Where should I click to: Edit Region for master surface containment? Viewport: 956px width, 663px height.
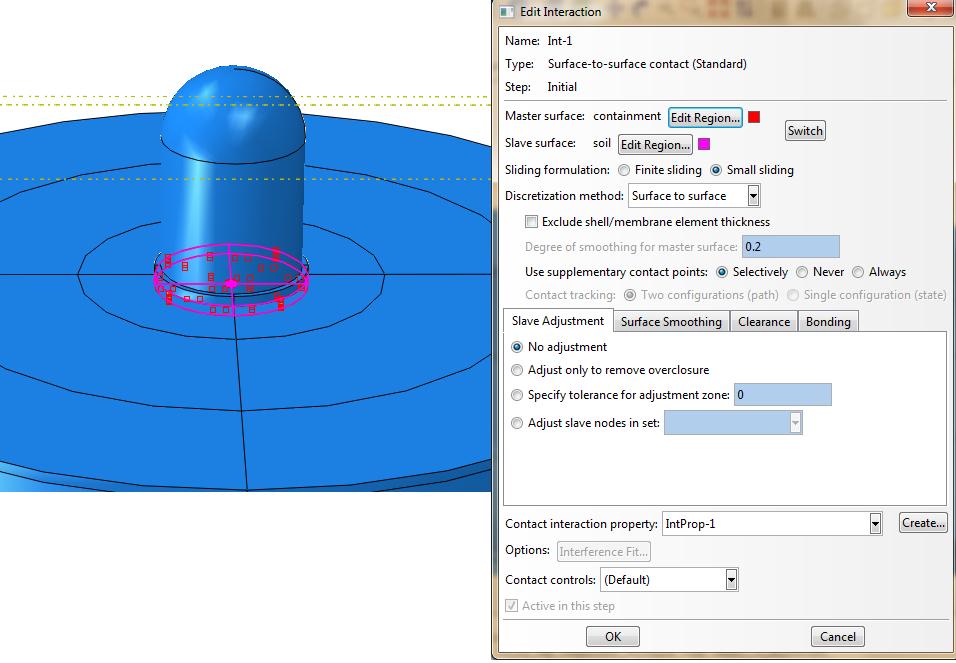tap(705, 117)
